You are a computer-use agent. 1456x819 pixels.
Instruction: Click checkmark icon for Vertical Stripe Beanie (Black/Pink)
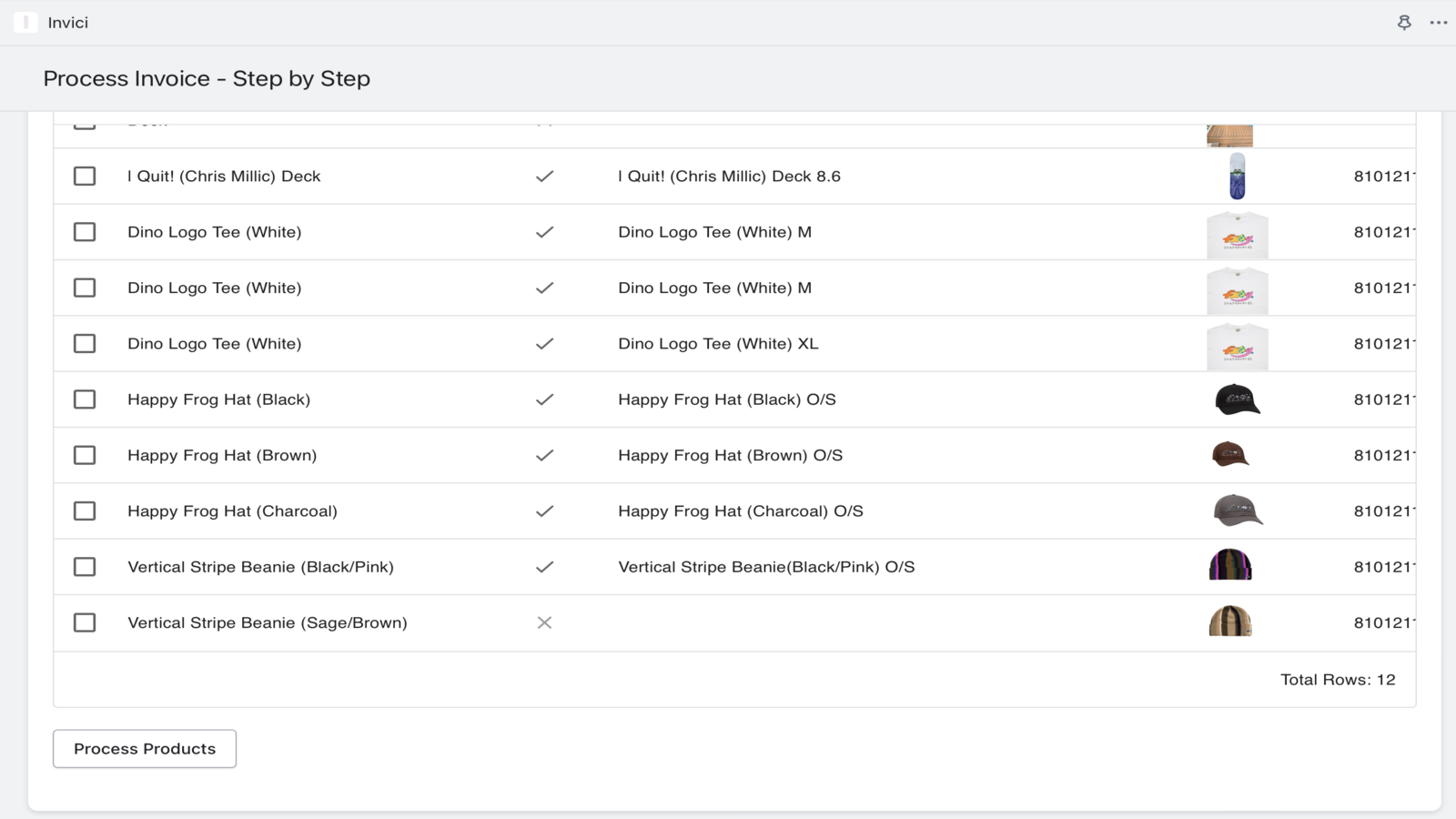544,567
